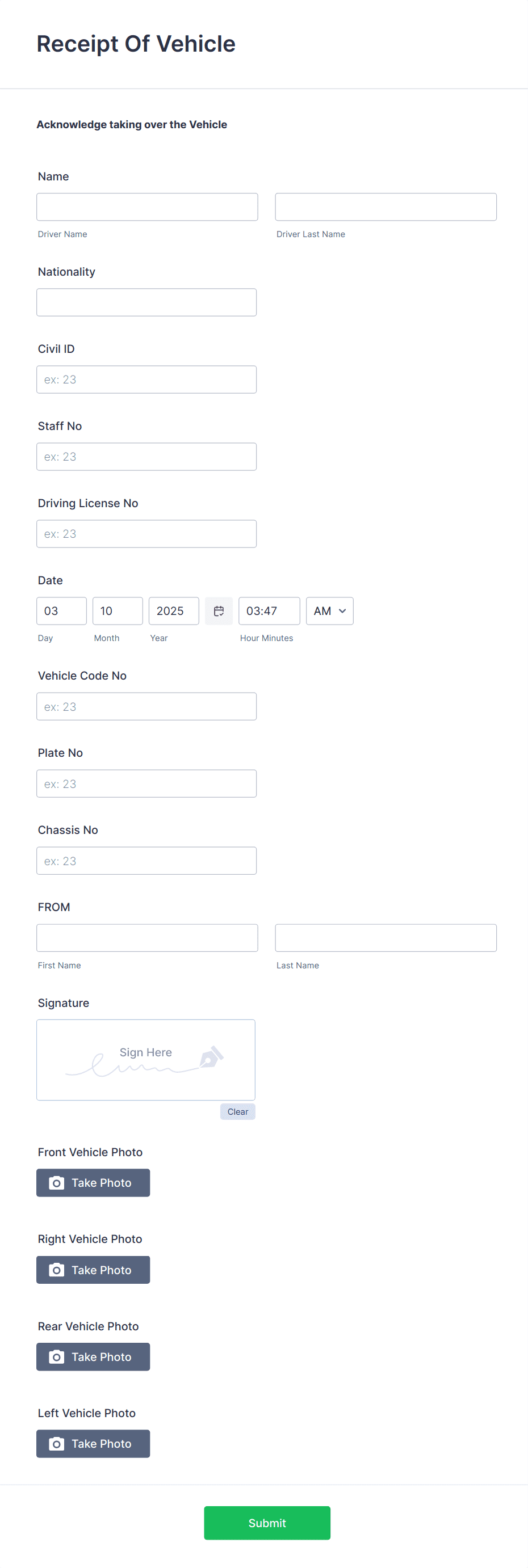Focus the Driver Last Name field
This screenshot has height=1568, width=528.
click(385, 207)
